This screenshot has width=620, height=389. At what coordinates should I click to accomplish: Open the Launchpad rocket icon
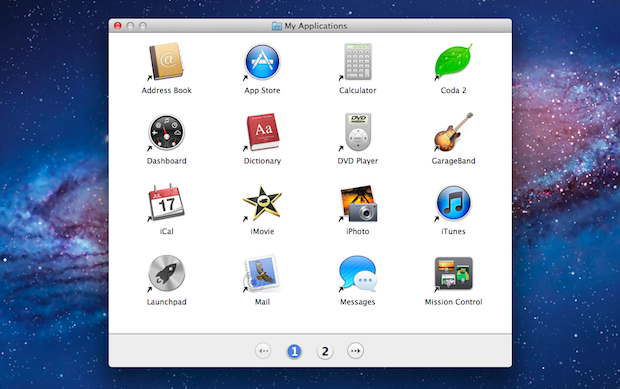point(166,273)
